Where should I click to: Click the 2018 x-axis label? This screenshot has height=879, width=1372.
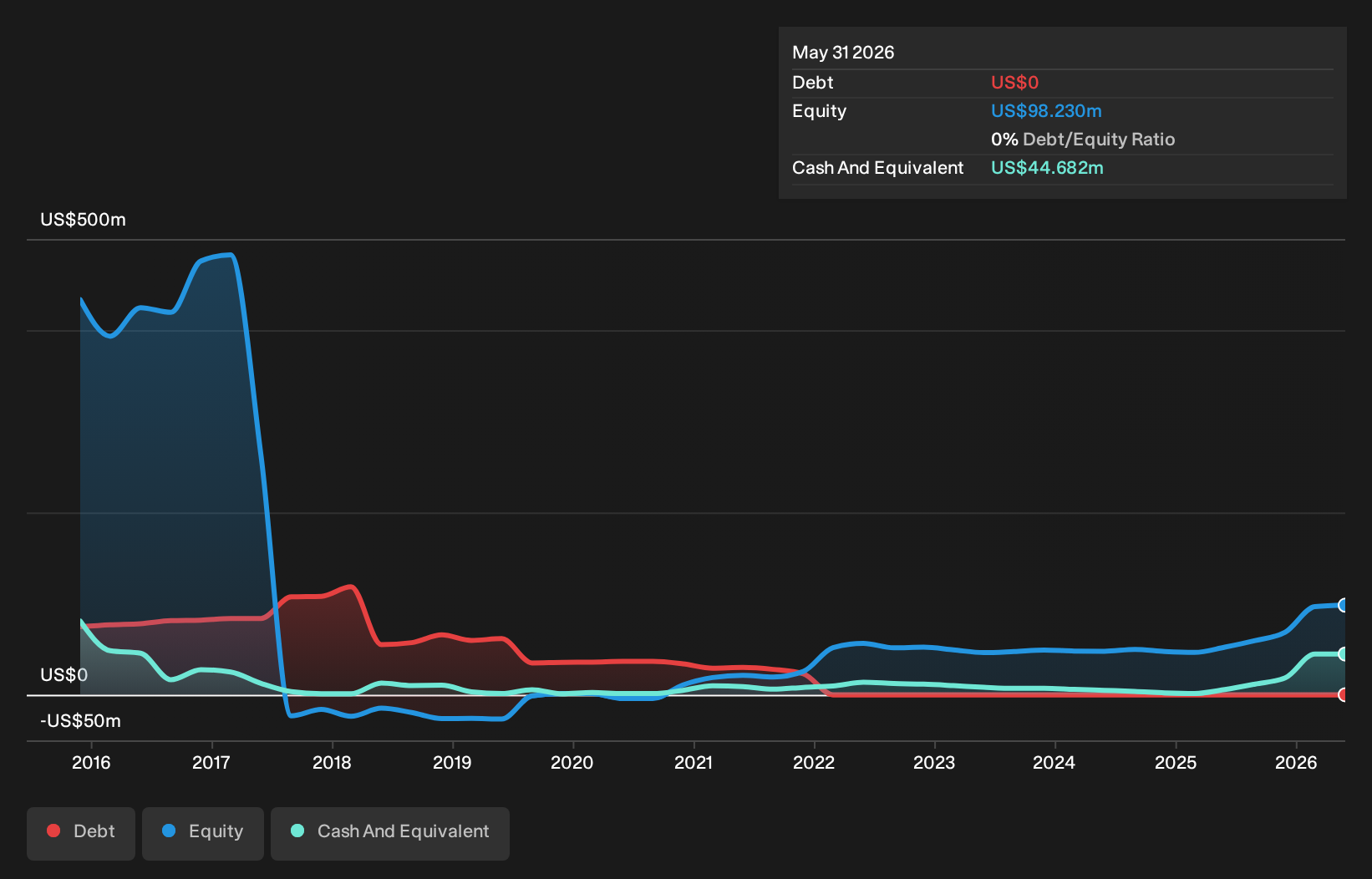pyautogui.click(x=332, y=763)
